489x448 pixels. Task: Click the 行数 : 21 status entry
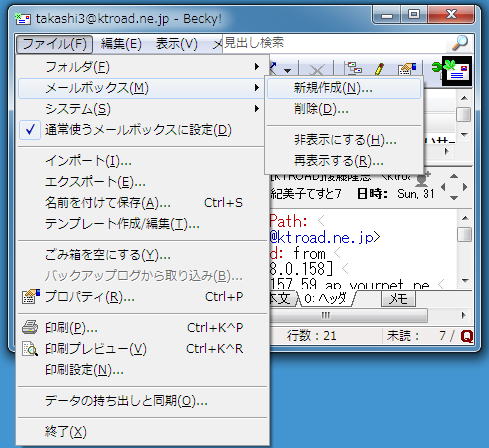point(312,336)
